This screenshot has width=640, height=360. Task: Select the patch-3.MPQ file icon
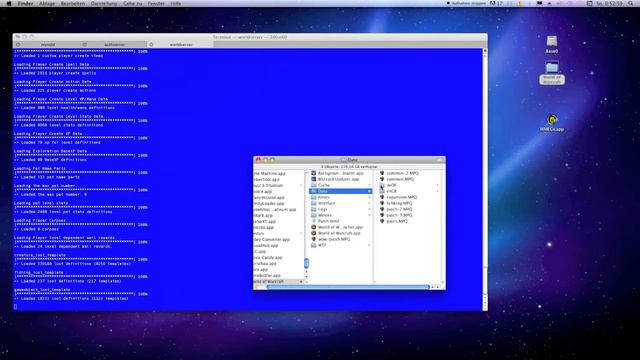pyautogui.click(x=382, y=215)
